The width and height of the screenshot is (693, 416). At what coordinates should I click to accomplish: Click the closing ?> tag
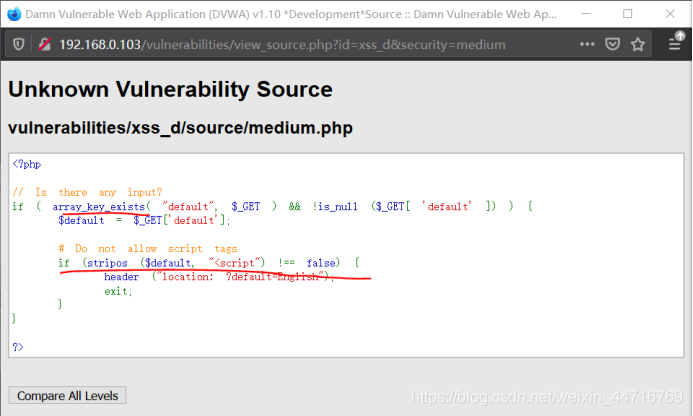point(18,347)
